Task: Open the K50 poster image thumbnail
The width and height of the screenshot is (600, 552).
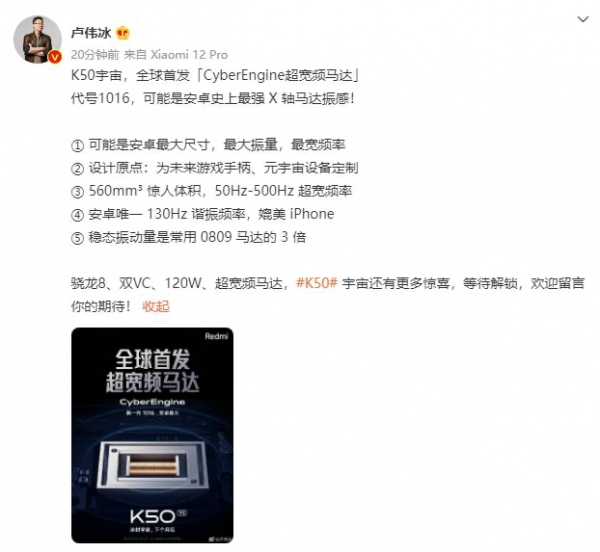Action: pyautogui.click(x=152, y=435)
